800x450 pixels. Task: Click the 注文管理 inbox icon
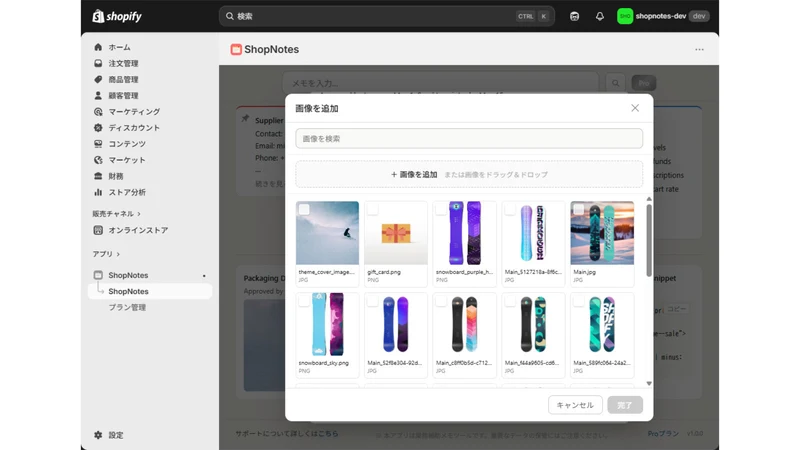coord(98,63)
